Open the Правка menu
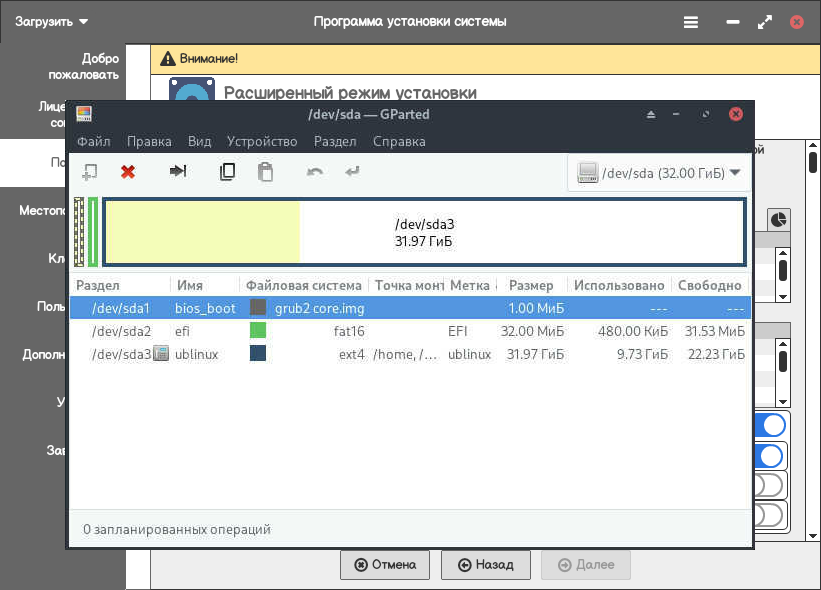 tap(149, 141)
